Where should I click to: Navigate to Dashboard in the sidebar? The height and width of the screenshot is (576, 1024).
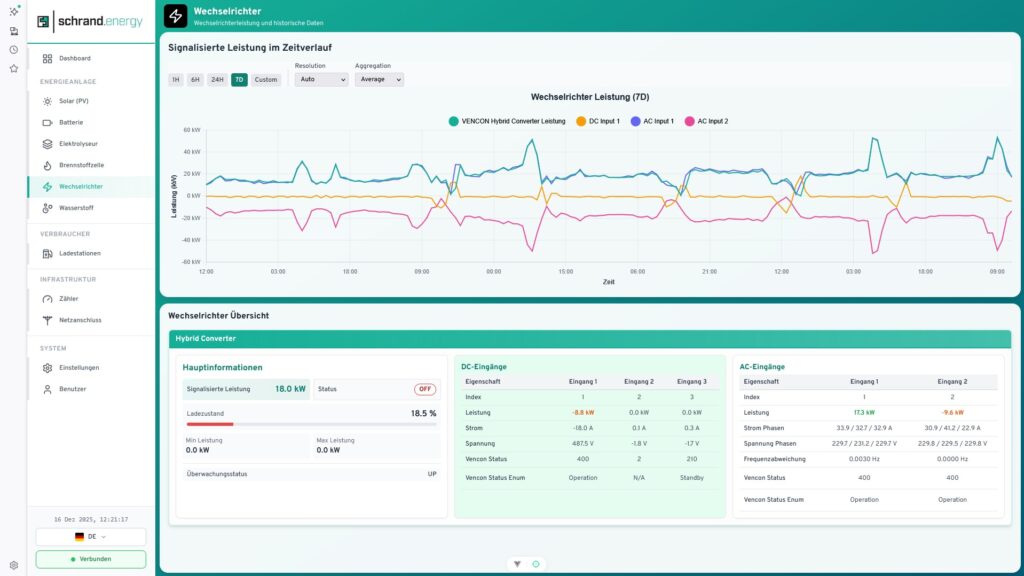tap(75, 58)
